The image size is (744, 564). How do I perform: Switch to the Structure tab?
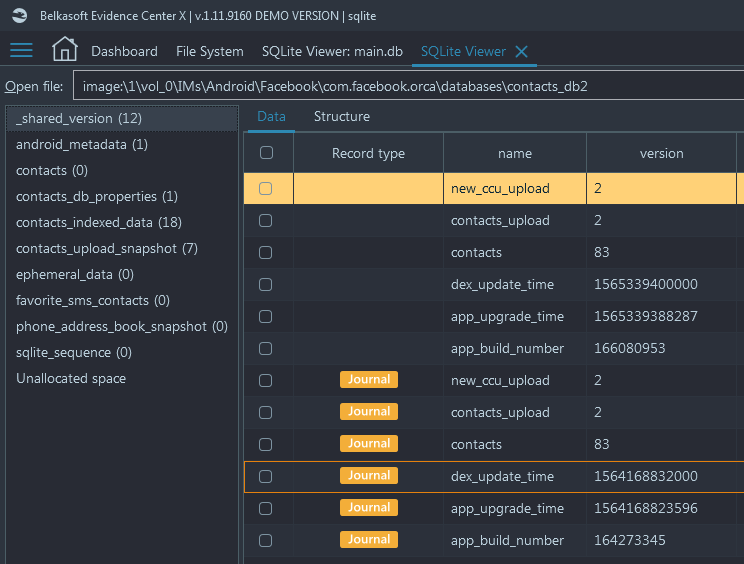point(342,116)
